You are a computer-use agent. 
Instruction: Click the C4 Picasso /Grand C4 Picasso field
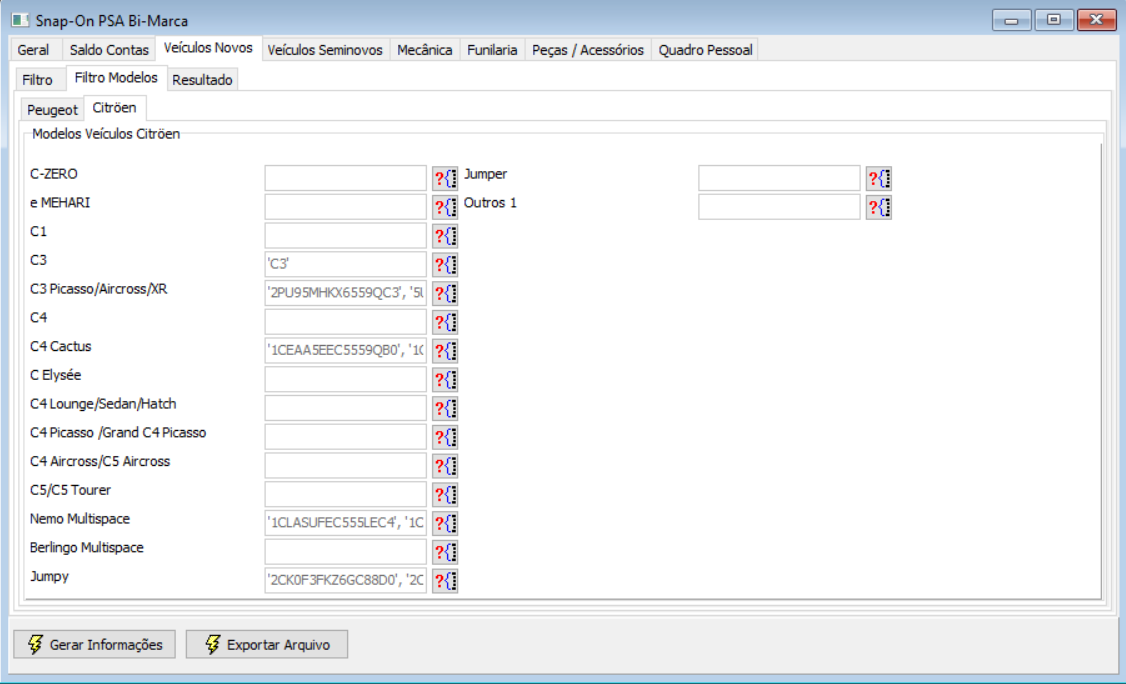pos(345,437)
